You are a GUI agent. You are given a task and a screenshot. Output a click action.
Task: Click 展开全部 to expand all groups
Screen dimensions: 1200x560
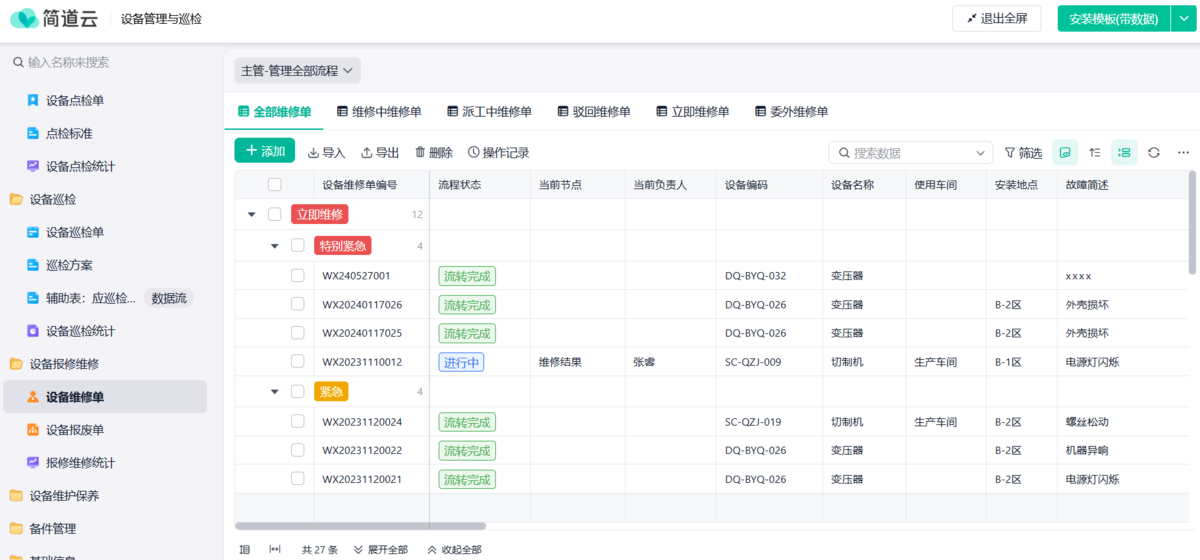[380, 550]
